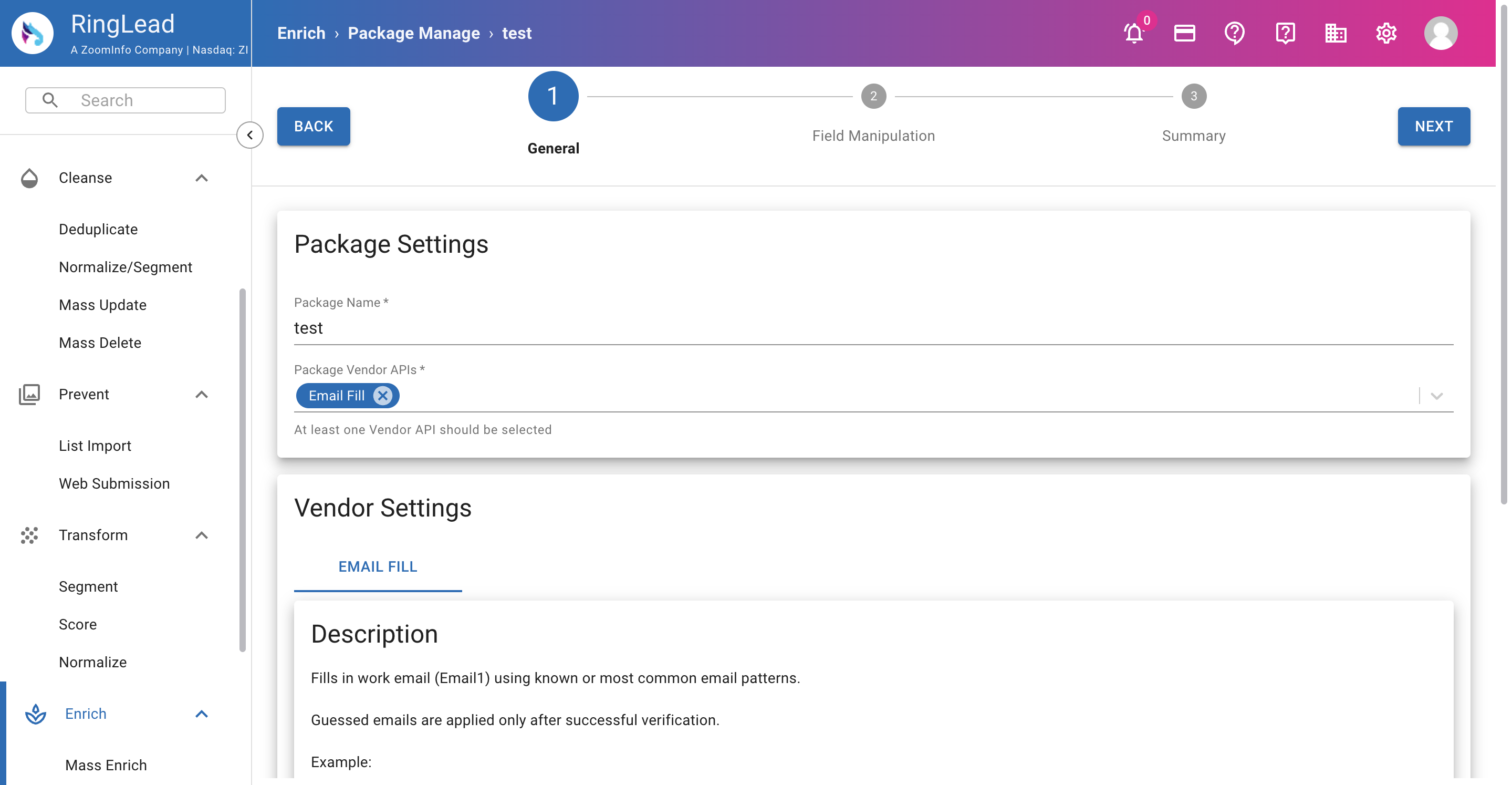Select the Transform dots icon
Image resolution: width=1512 pixels, height=785 pixels.
coord(30,535)
